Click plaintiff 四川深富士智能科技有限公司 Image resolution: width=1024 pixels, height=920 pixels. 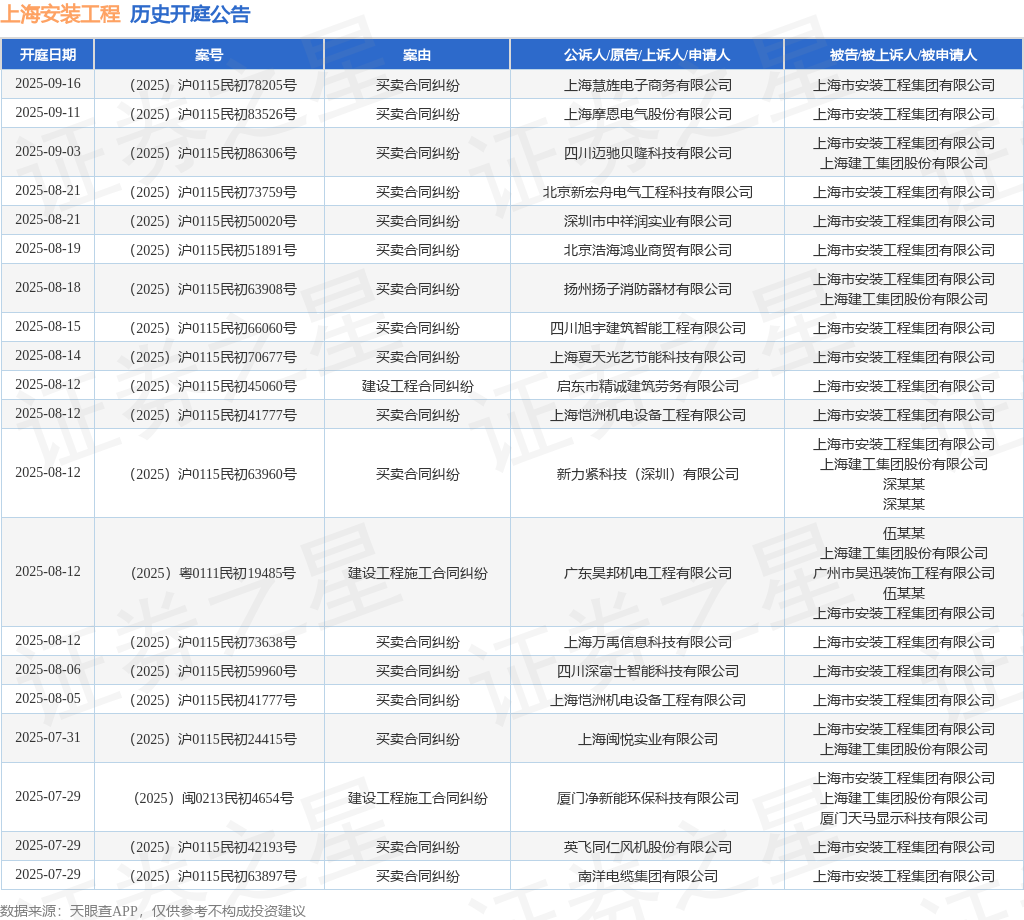[x=647, y=671]
